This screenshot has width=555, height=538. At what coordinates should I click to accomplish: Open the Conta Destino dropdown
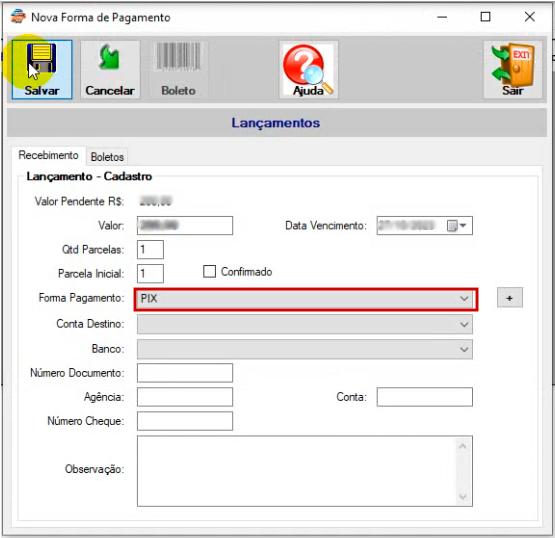305,324
